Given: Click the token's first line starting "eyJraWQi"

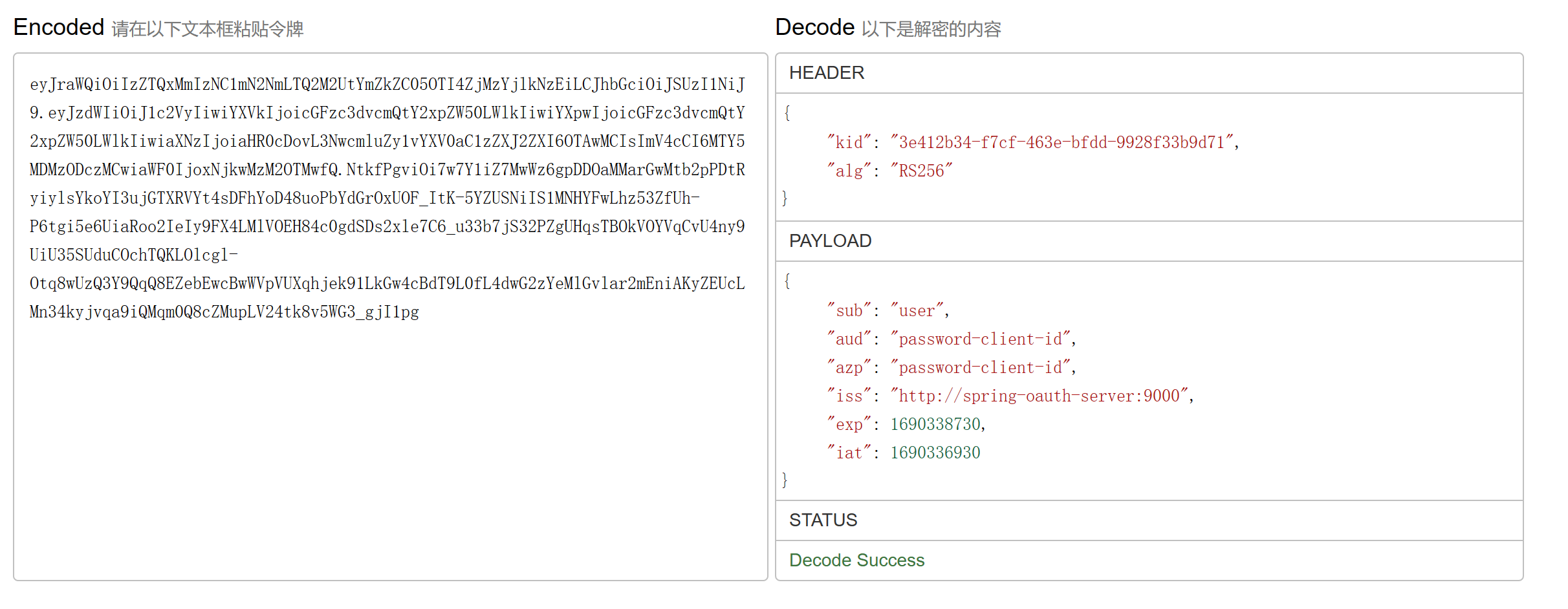Looking at the screenshot, I should point(387,85).
